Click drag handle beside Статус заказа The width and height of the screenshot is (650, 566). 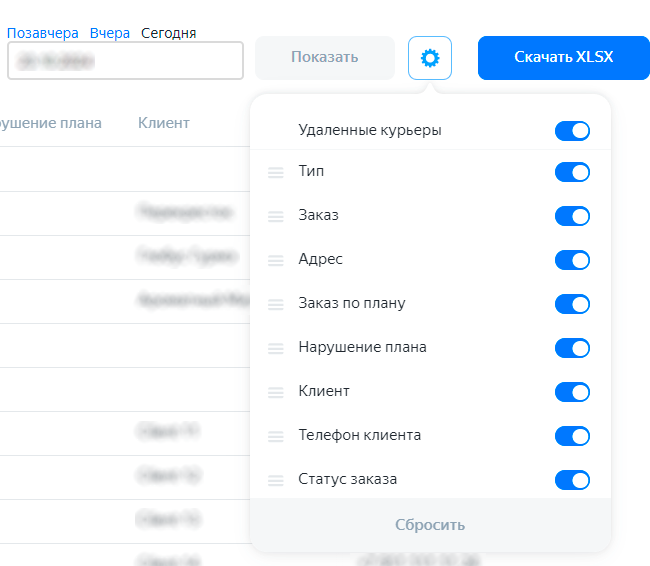tap(276, 480)
